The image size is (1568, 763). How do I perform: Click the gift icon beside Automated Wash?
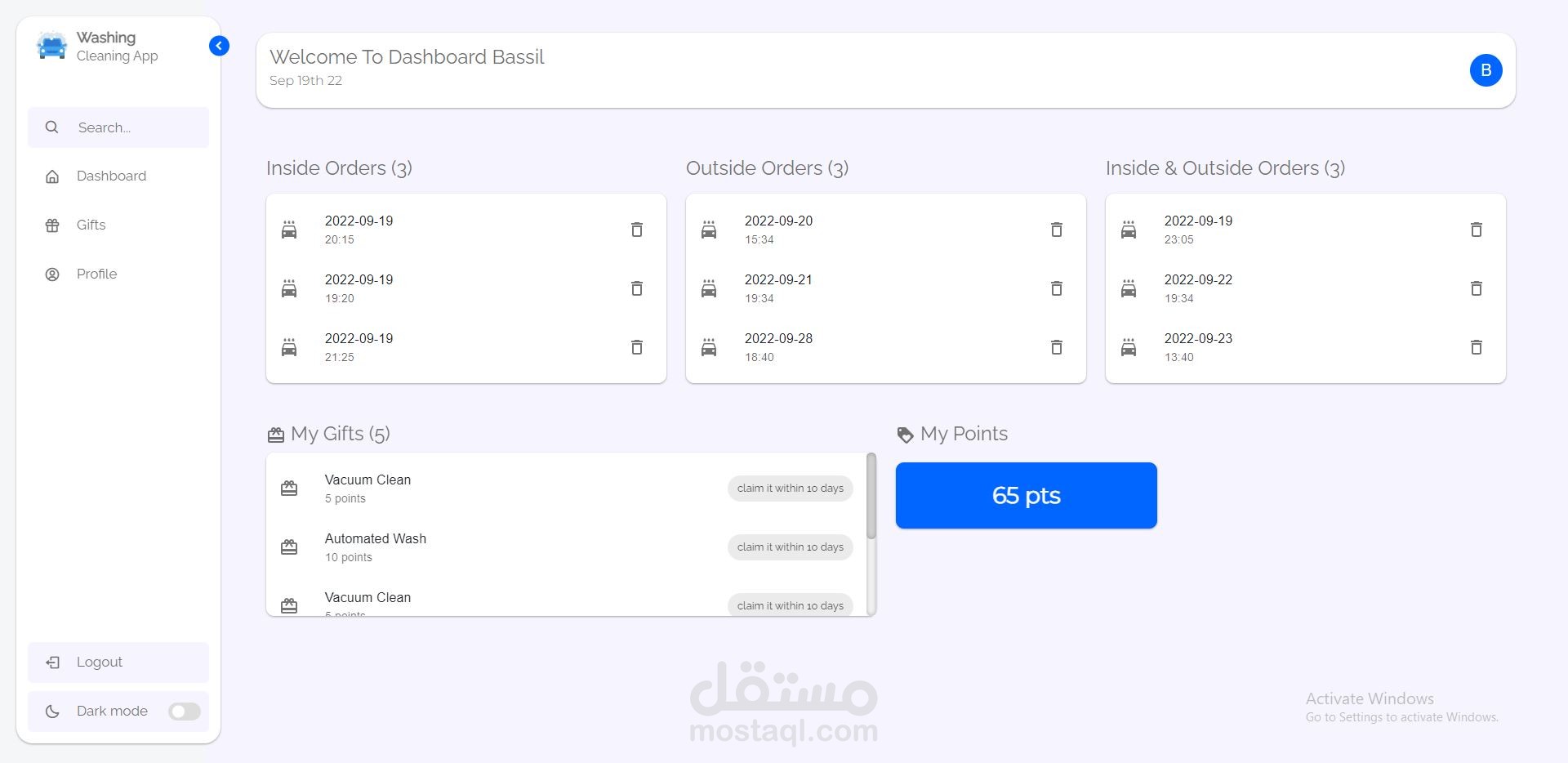[289, 547]
